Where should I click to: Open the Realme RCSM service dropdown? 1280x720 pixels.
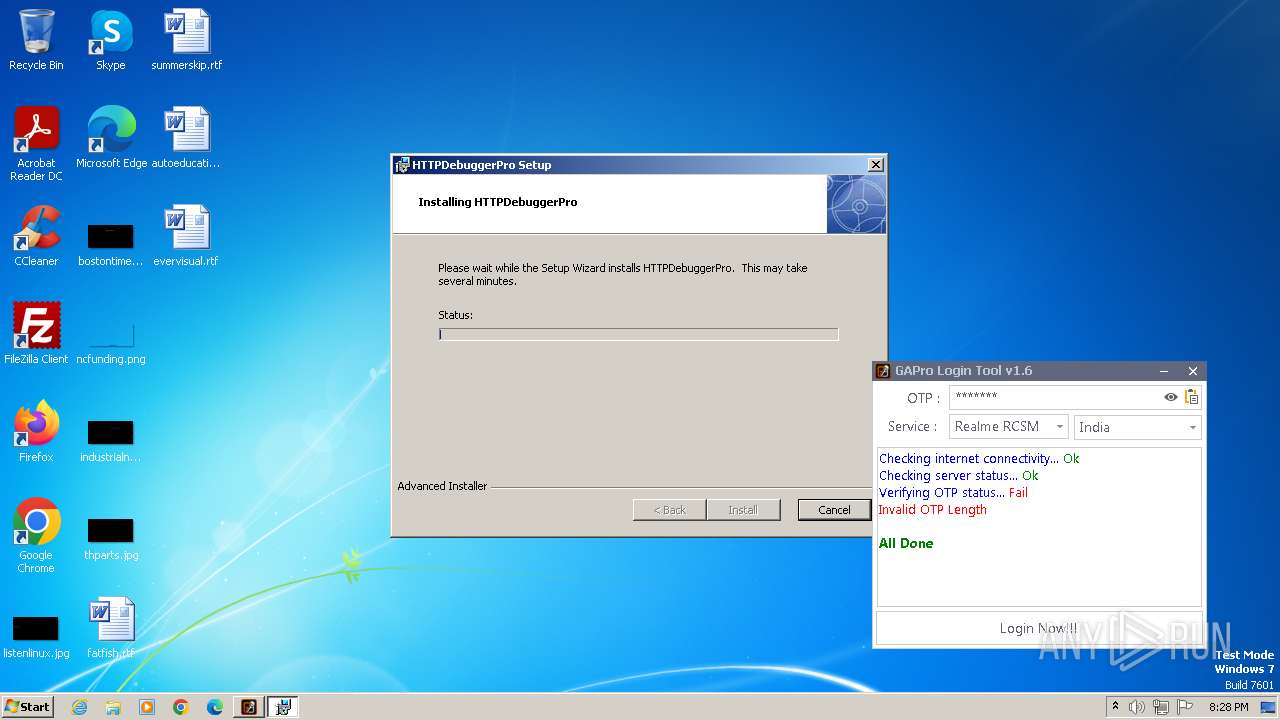pos(1008,427)
